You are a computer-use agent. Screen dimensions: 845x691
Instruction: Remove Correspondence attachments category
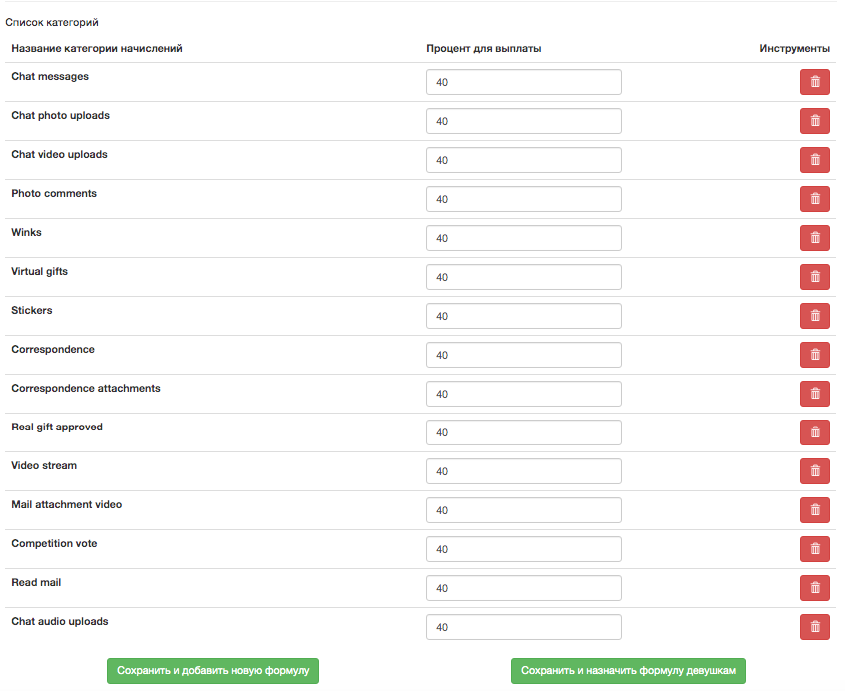pos(814,394)
